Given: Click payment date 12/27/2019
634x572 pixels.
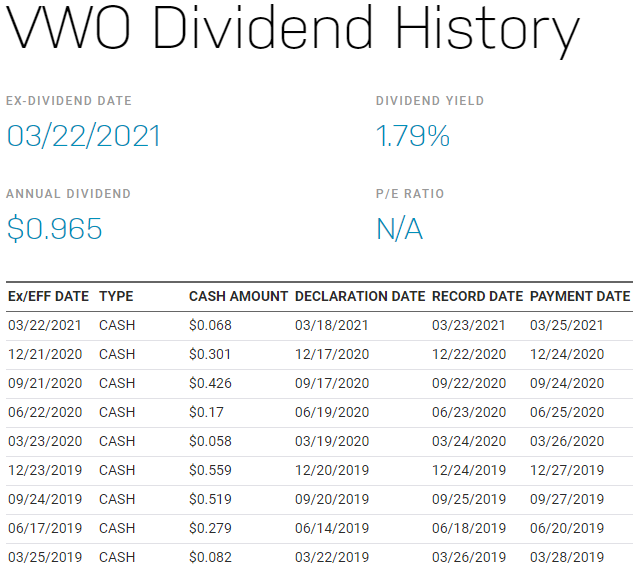Looking at the screenshot, I should coord(567,470).
